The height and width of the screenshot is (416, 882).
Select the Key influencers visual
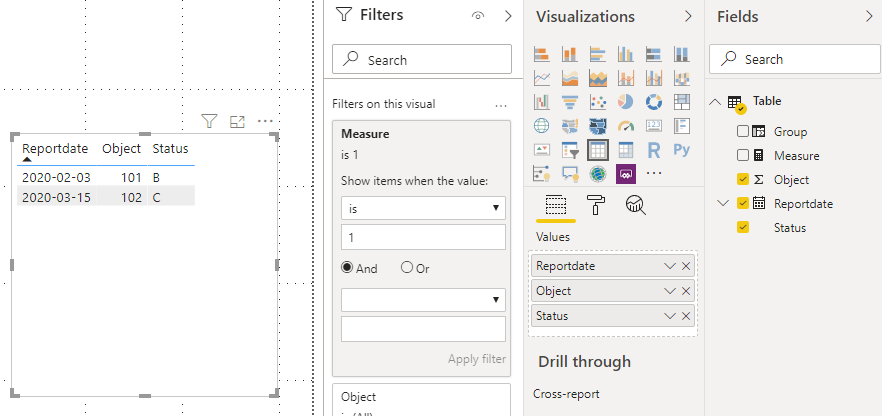pos(541,174)
